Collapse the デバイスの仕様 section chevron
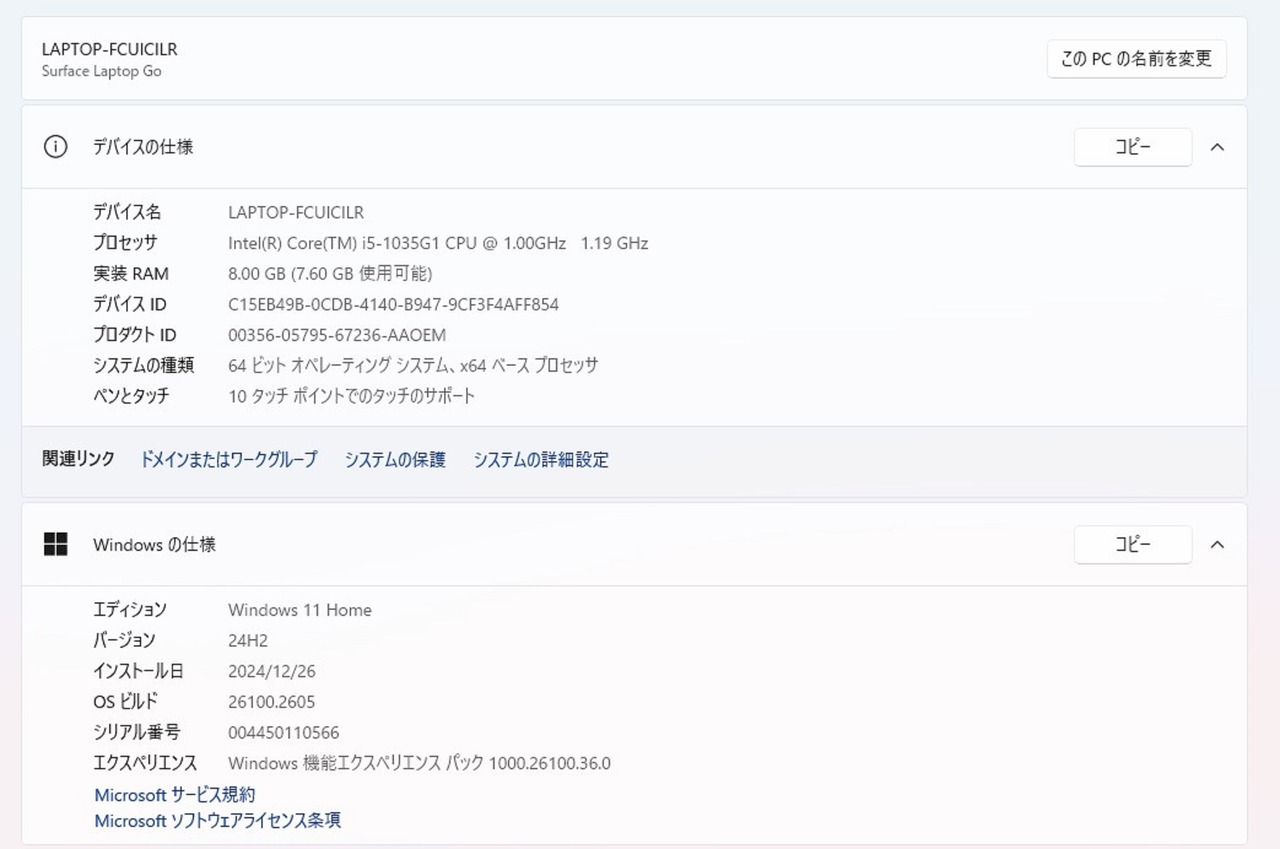The image size is (1280, 849). click(1217, 147)
